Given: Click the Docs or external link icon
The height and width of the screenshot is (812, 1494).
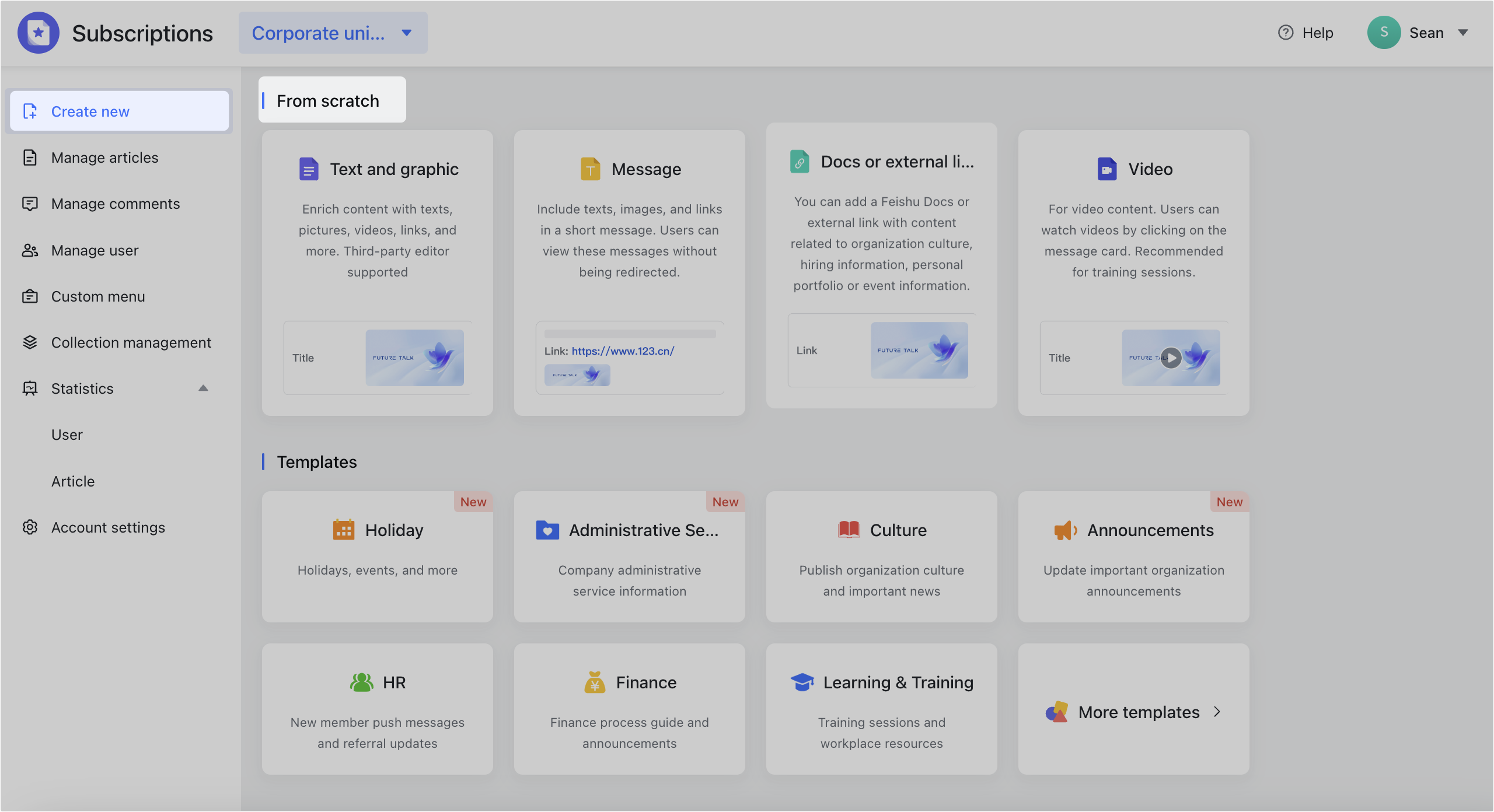Looking at the screenshot, I should click(800, 162).
